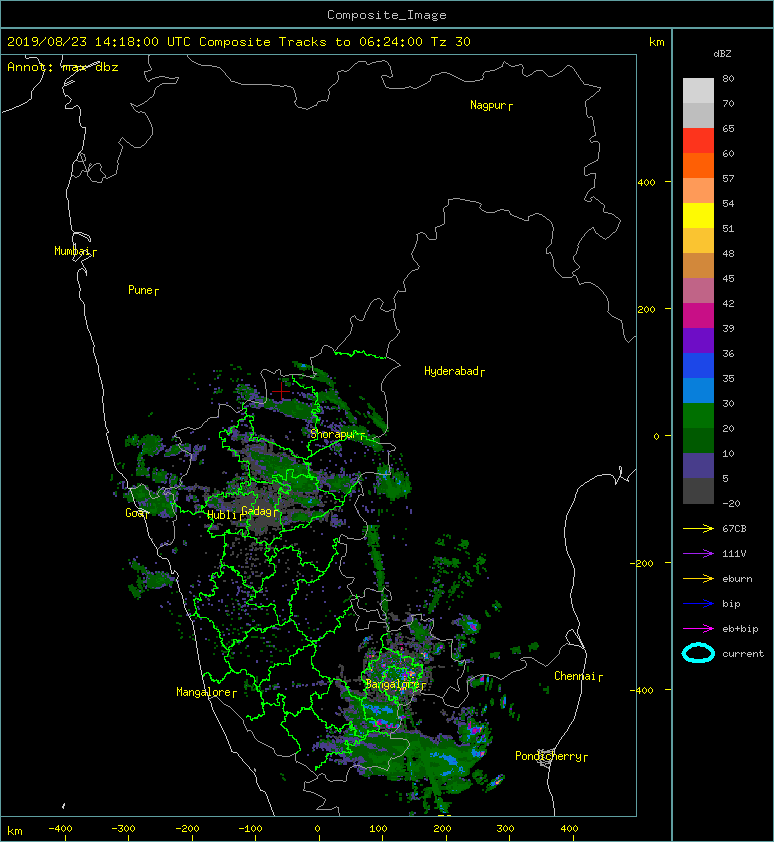Click the '2019/08/23 14:18:00 UTC' timestamp
The image size is (774, 842).
(99, 42)
